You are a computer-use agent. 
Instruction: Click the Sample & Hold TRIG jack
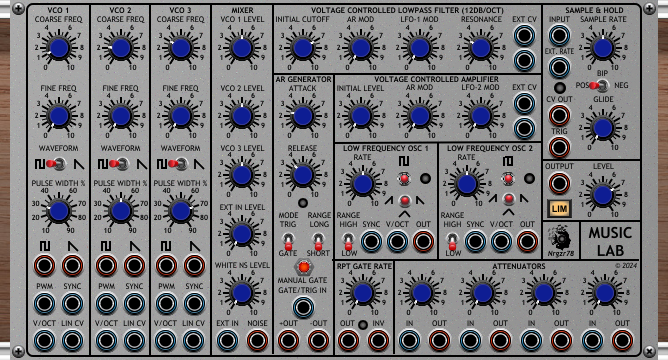(x=559, y=147)
